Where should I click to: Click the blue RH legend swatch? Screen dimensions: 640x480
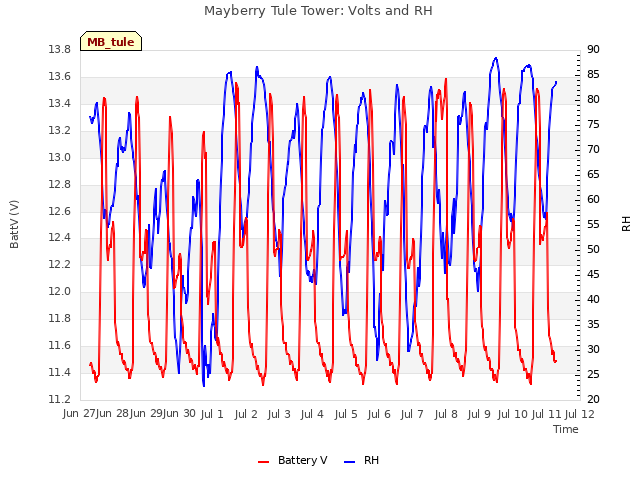point(350,462)
